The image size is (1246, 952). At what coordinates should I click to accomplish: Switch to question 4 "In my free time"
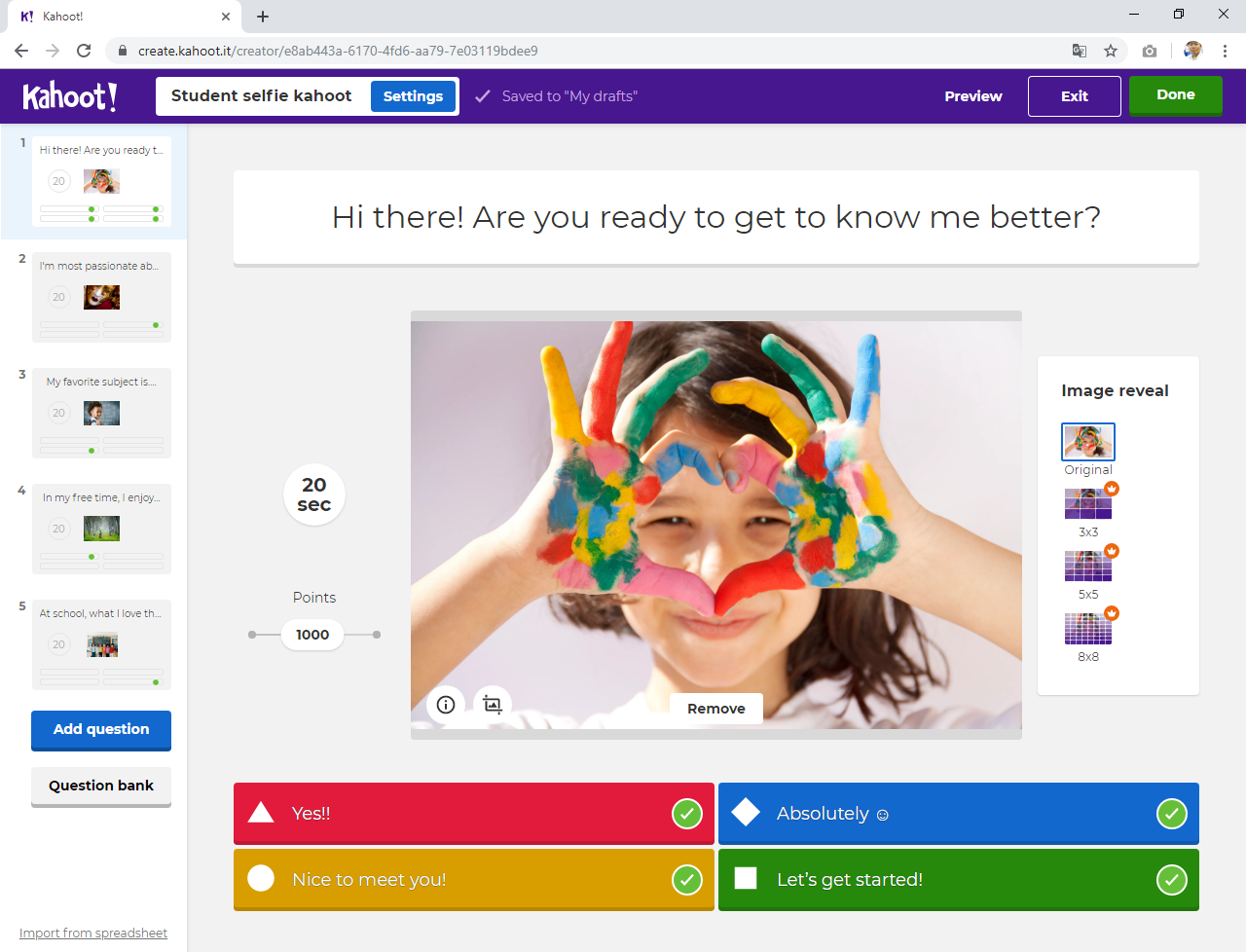[101, 529]
